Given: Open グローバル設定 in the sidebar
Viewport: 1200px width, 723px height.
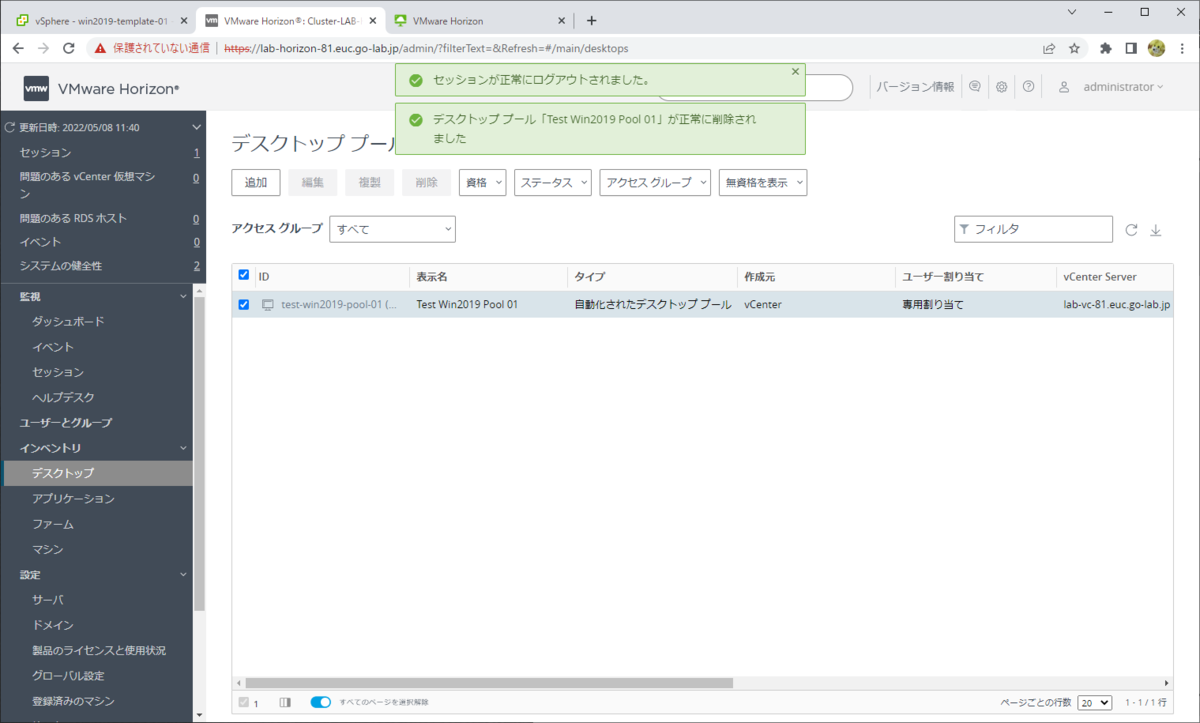Looking at the screenshot, I should tap(68, 675).
